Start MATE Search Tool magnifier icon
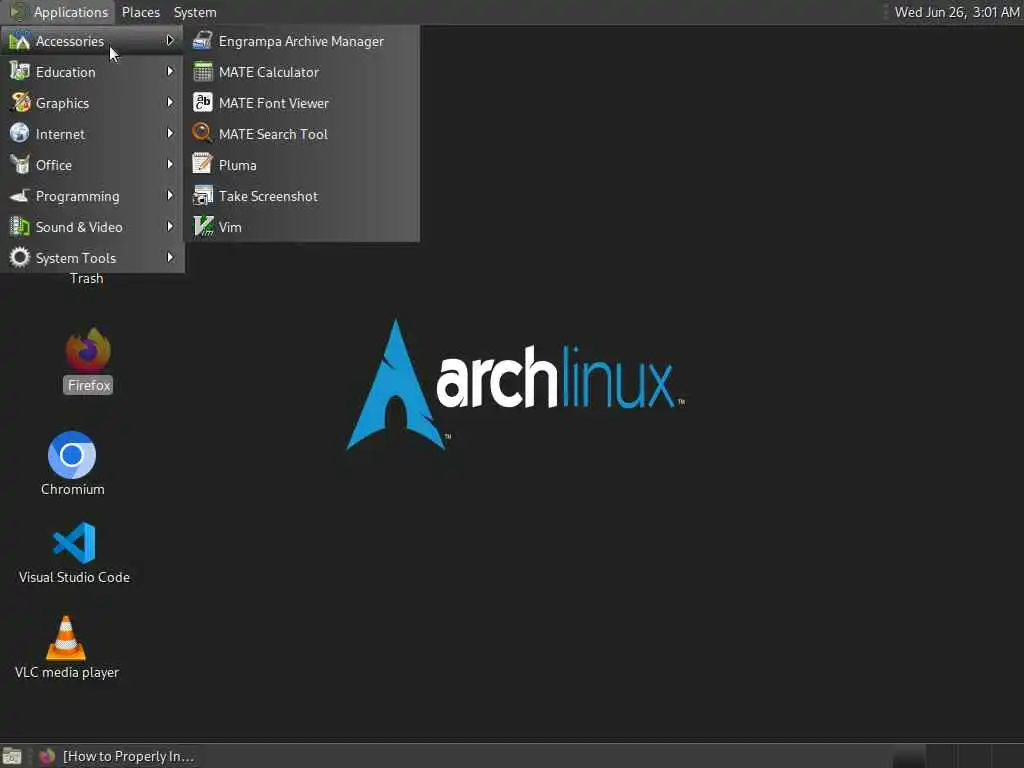This screenshot has height=768, width=1024. pyautogui.click(x=202, y=133)
